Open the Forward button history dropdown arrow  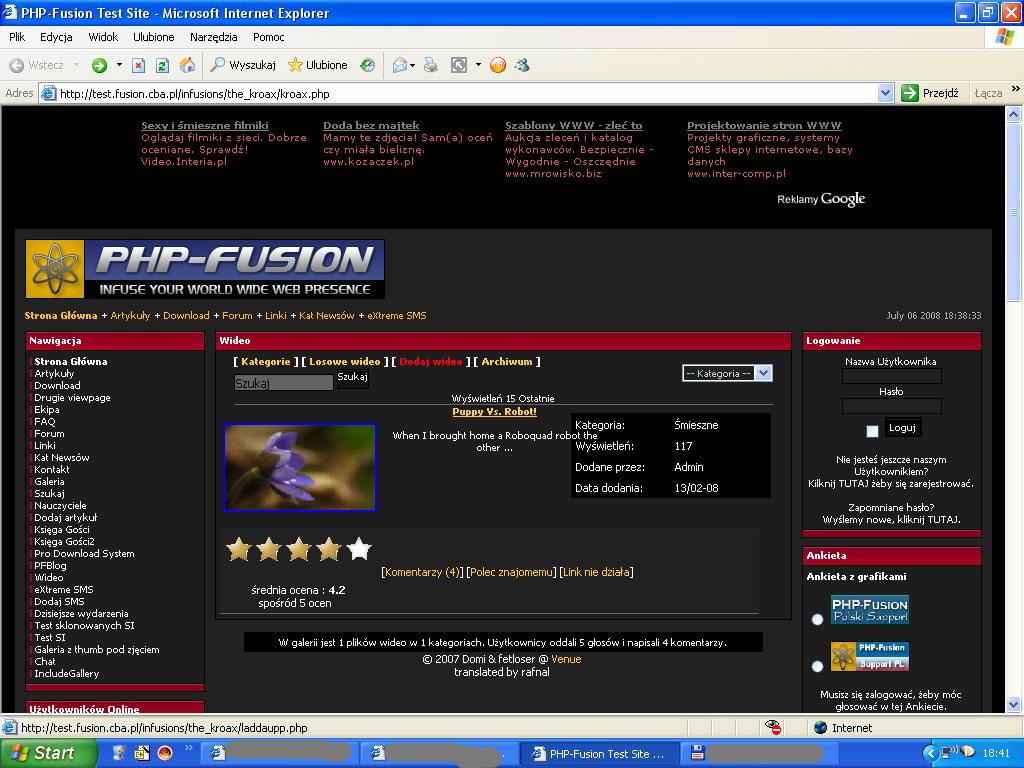tap(119, 65)
